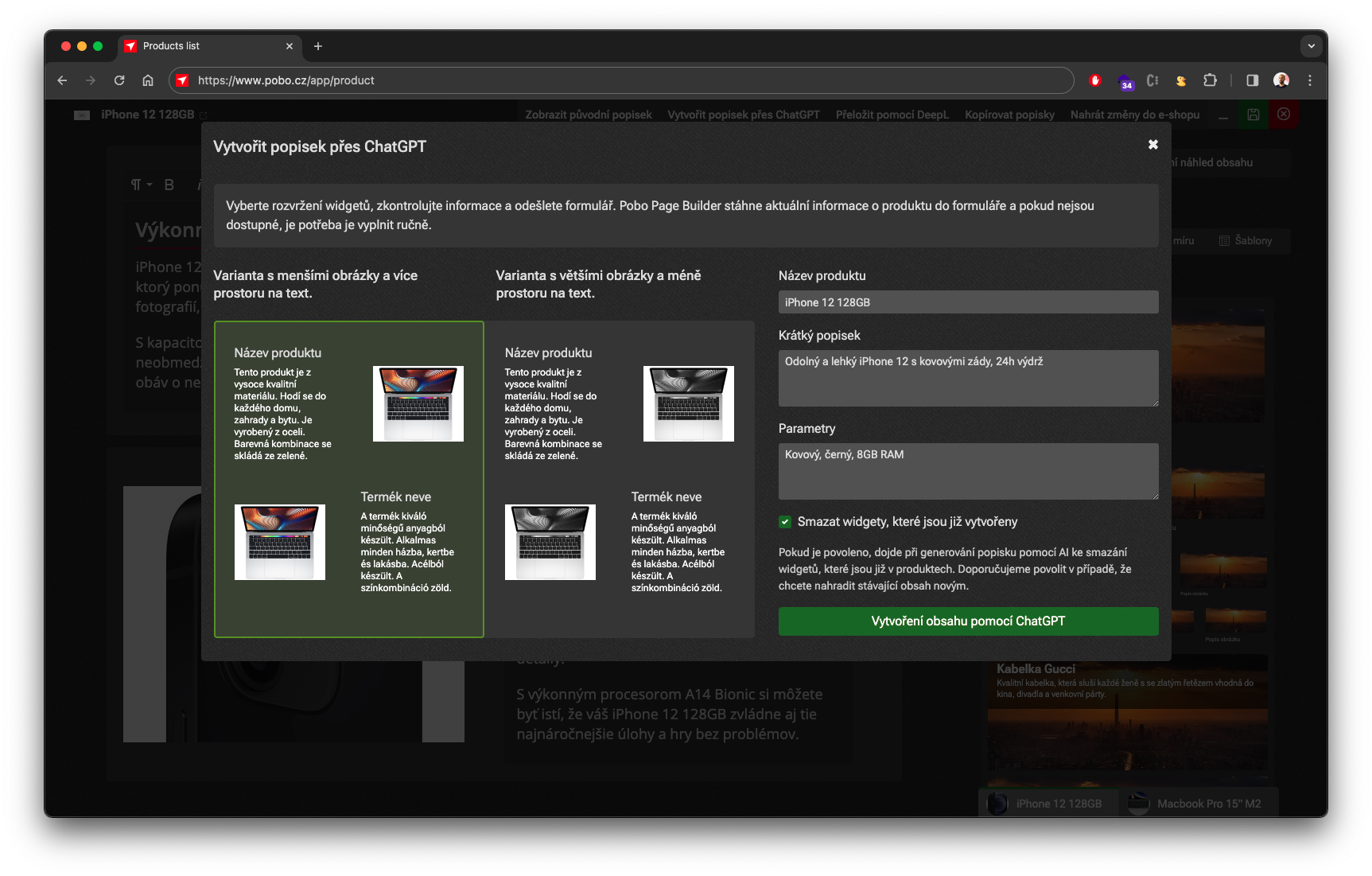1372x876 pixels.
Task: Close the ChatGPT popisek dialog
Action: pos(1152,145)
